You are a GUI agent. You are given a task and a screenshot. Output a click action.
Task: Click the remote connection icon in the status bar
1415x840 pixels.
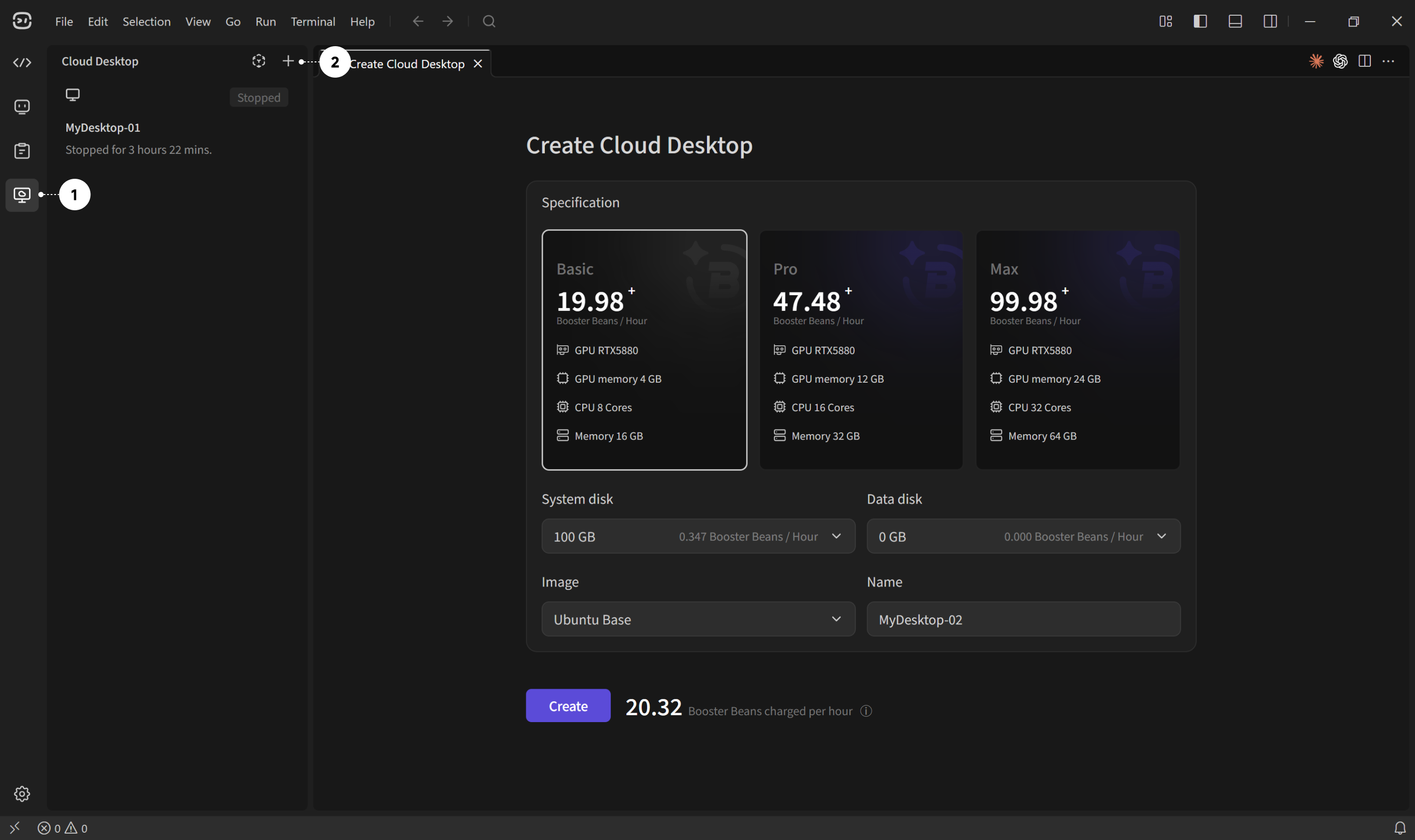point(15,828)
